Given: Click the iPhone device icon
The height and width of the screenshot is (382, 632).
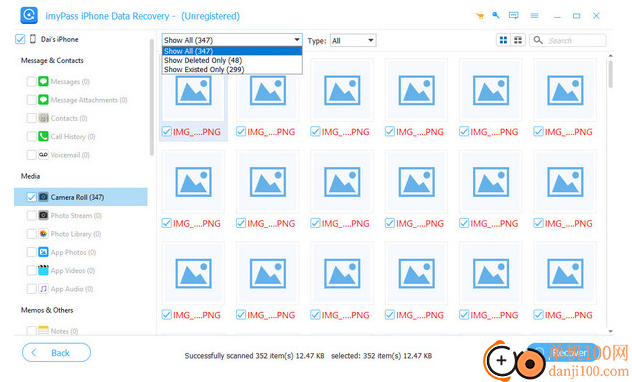Looking at the screenshot, I should (x=33, y=39).
